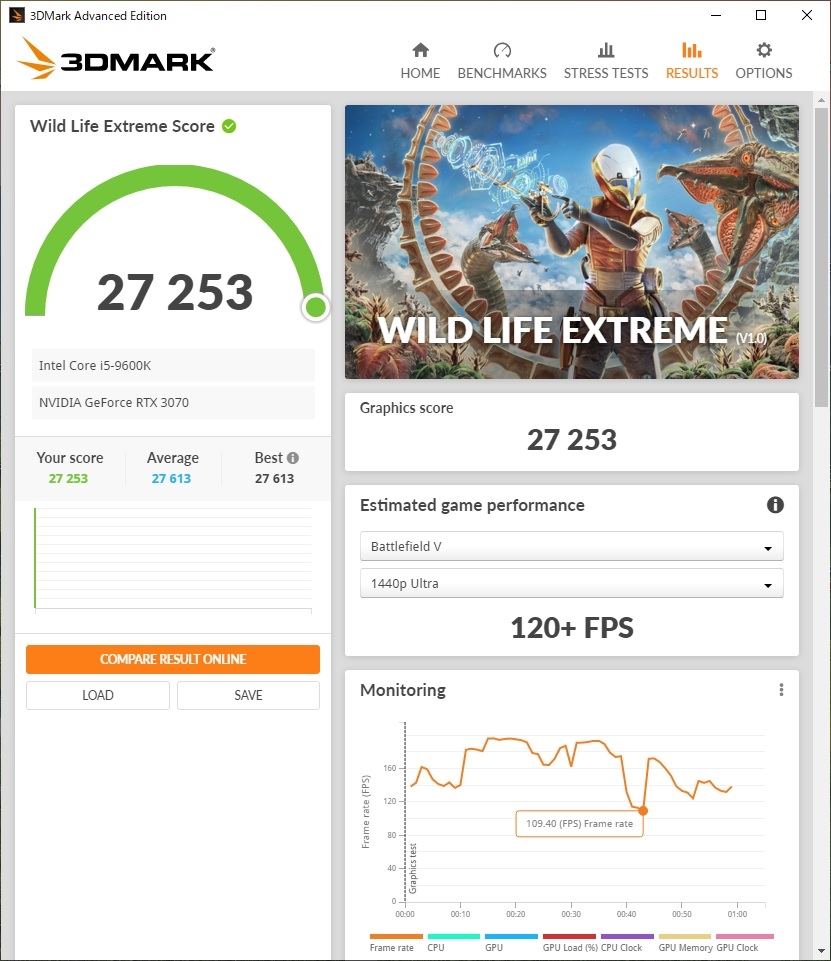This screenshot has width=831, height=961.
Task: Click the SAVE button
Action: [248, 695]
